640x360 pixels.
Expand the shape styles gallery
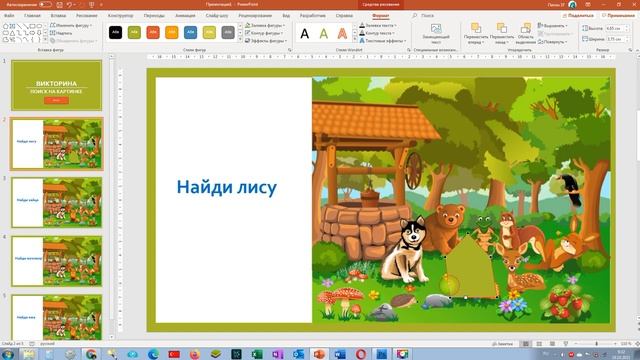tap(240, 40)
